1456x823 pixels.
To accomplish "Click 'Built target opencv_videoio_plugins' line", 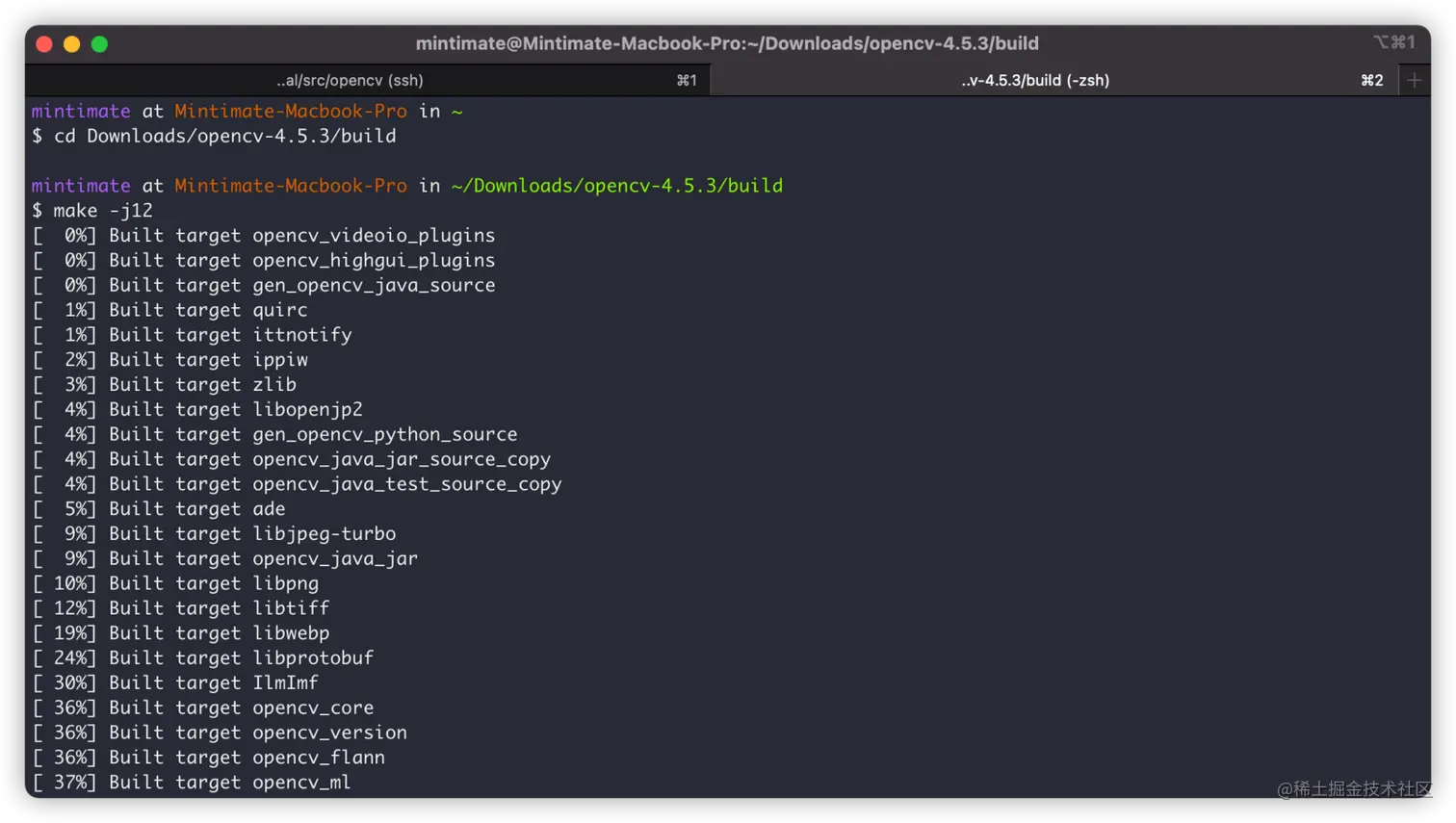I will coord(264,235).
